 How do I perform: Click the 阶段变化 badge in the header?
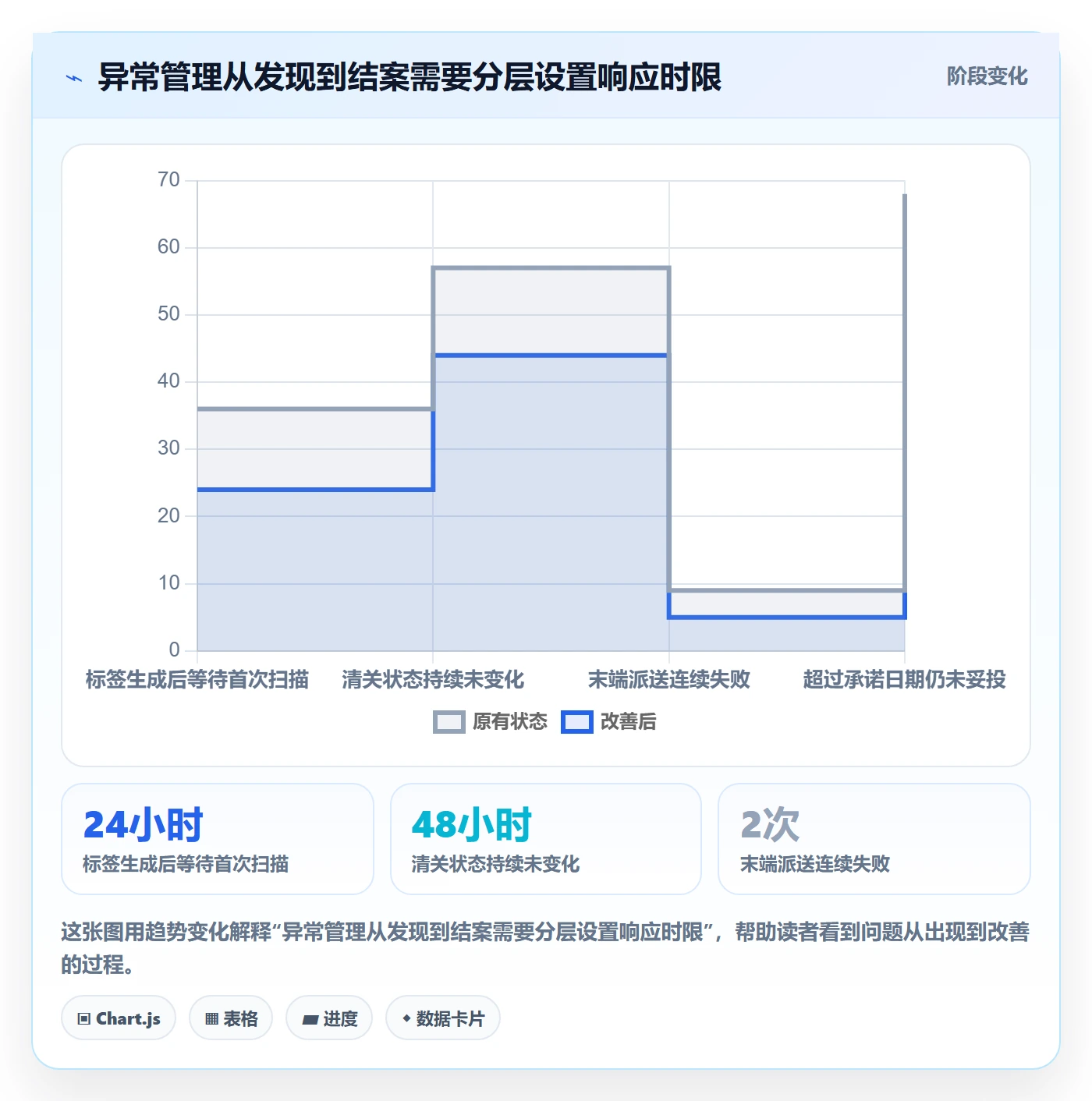pos(987,76)
